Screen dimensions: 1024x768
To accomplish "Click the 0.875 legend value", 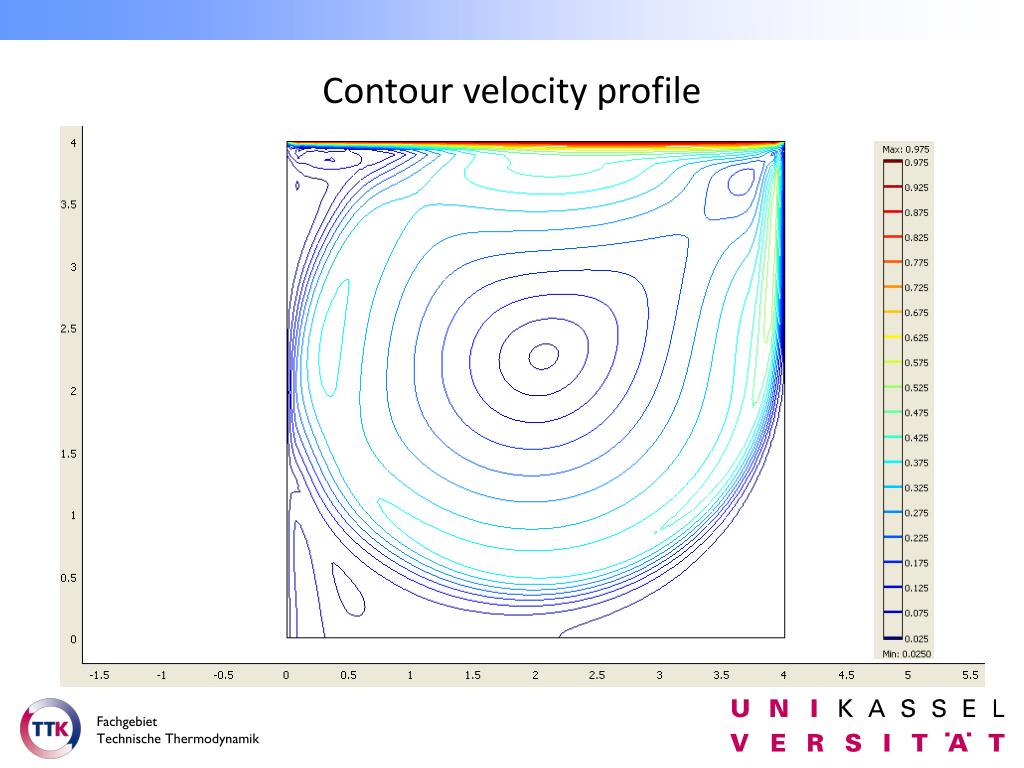I will [x=916, y=213].
